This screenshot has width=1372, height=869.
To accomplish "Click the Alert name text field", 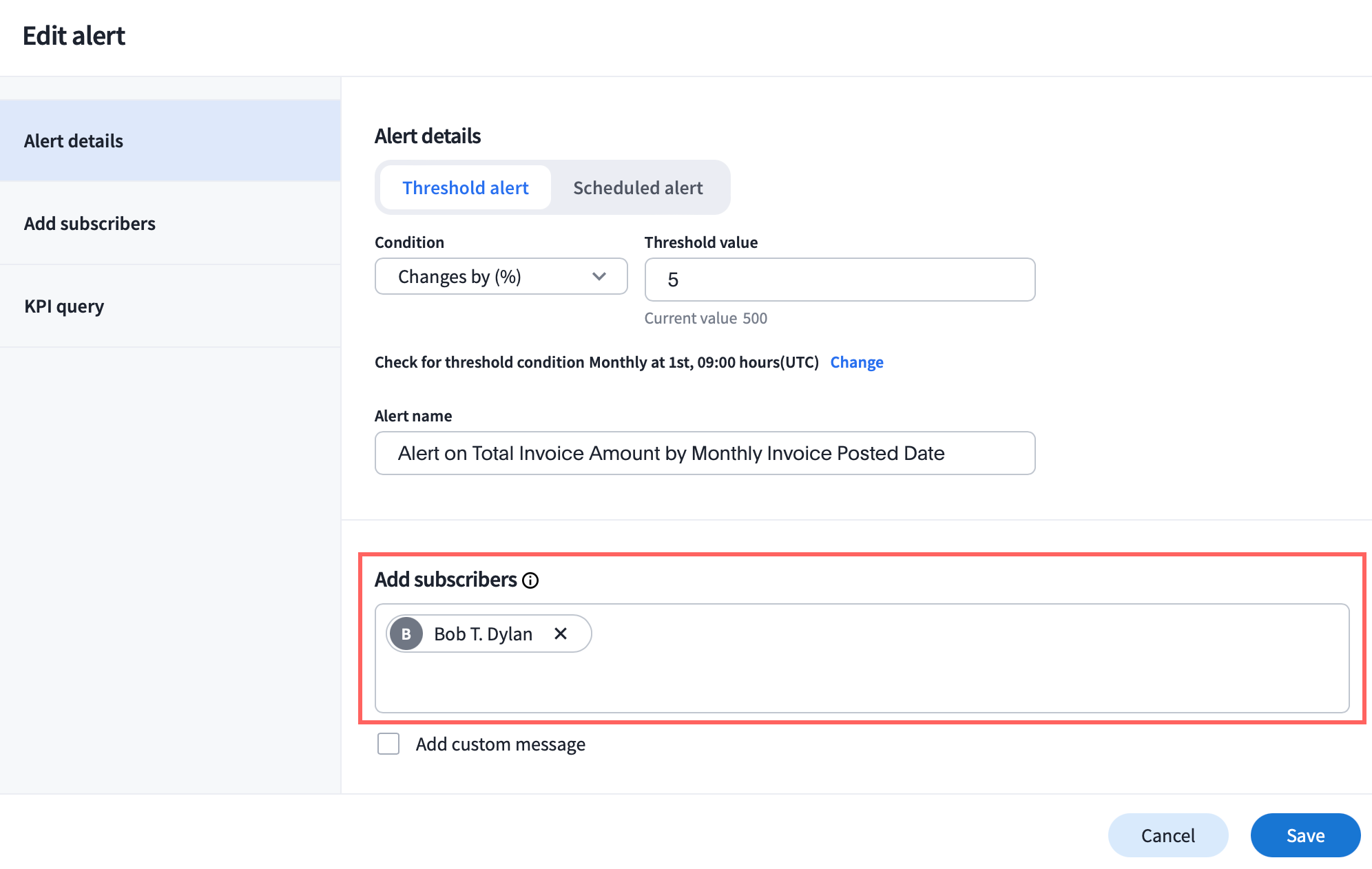I will pyautogui.click(x=704, y=453).
